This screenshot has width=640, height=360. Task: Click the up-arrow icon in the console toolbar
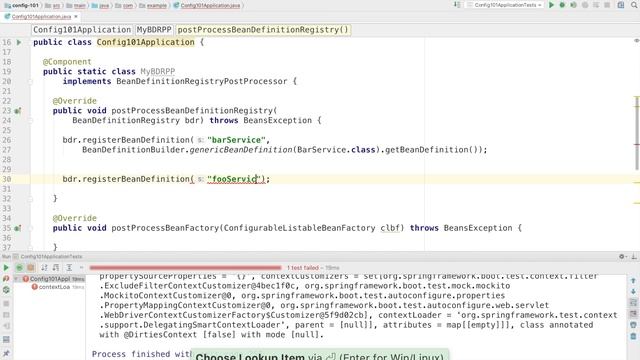click(633, 281)
